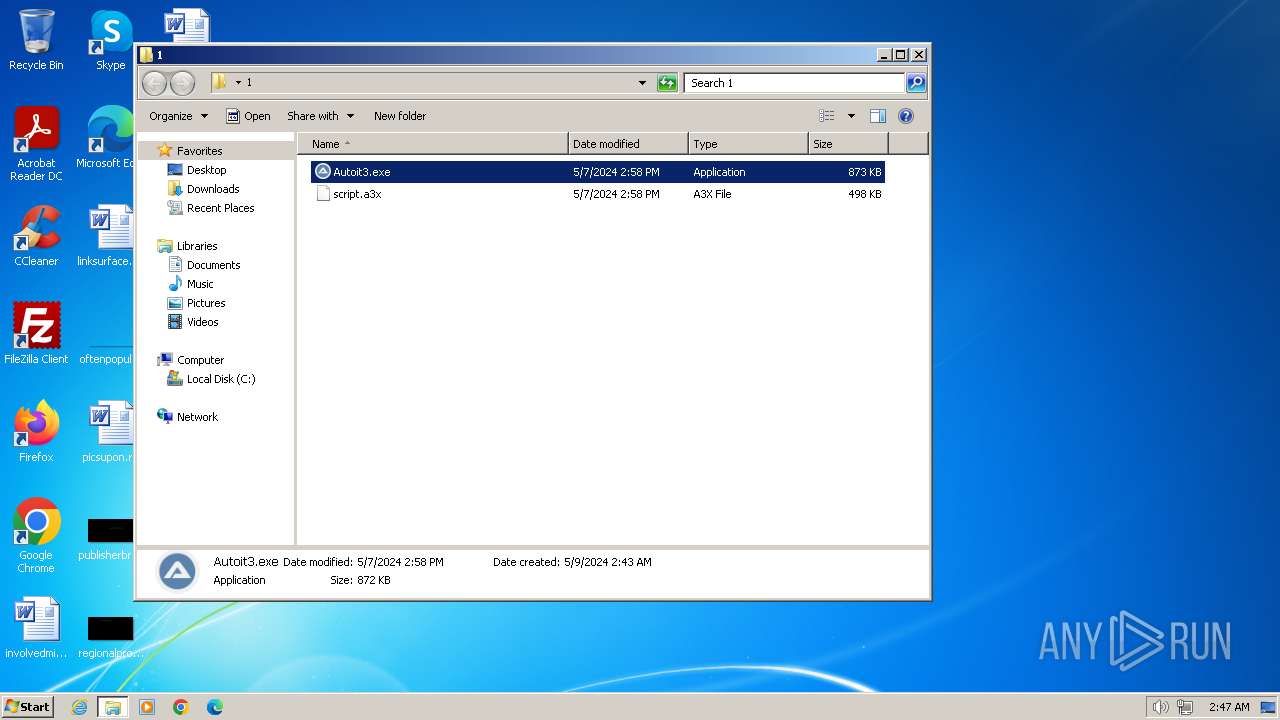1280x720 pixels.
Task: Open involvedmi Word document on desktop
Action: pos(36,628)
